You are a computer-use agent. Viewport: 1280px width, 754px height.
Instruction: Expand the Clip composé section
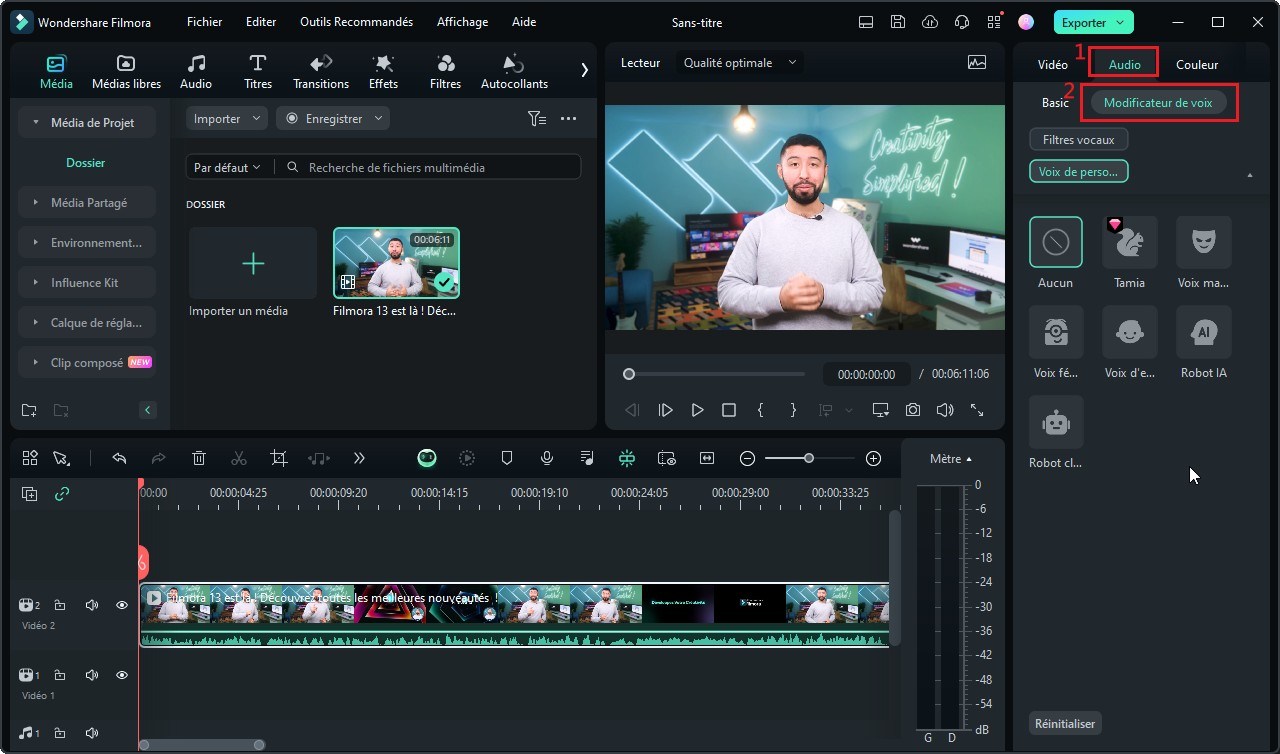click(x=88, y=363)
